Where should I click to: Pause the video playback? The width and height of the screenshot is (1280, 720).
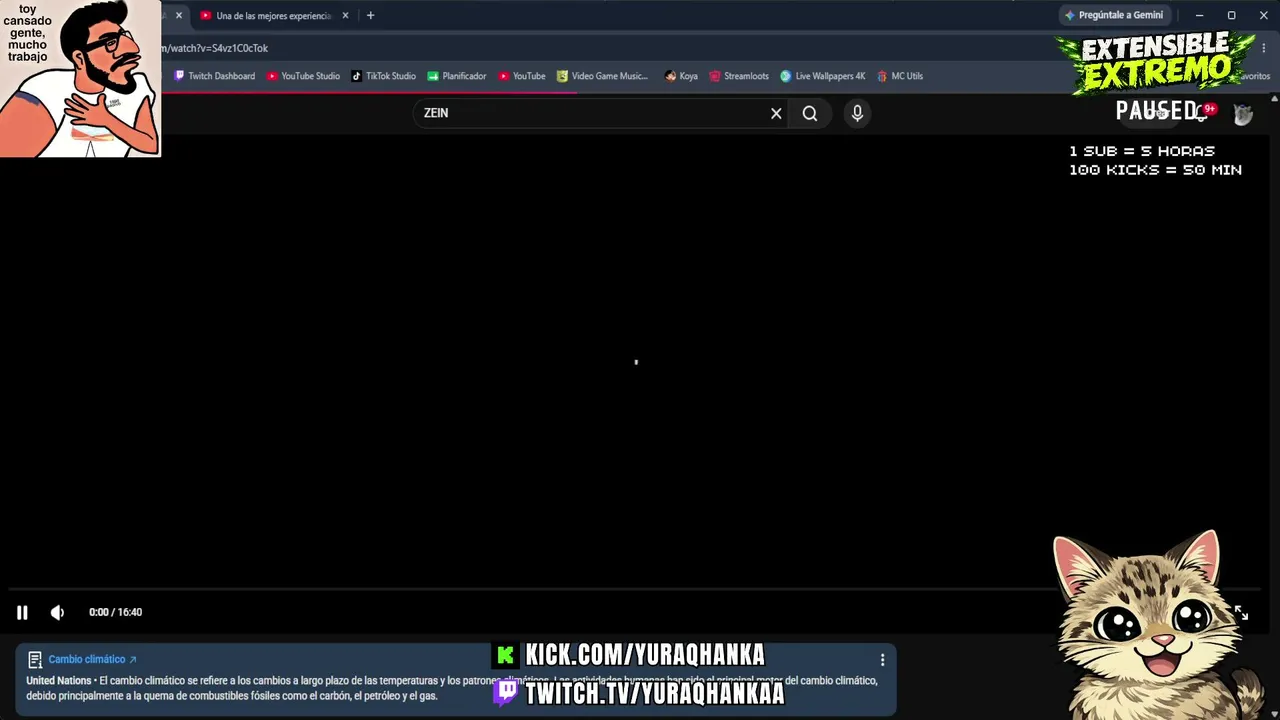[22, 612]
